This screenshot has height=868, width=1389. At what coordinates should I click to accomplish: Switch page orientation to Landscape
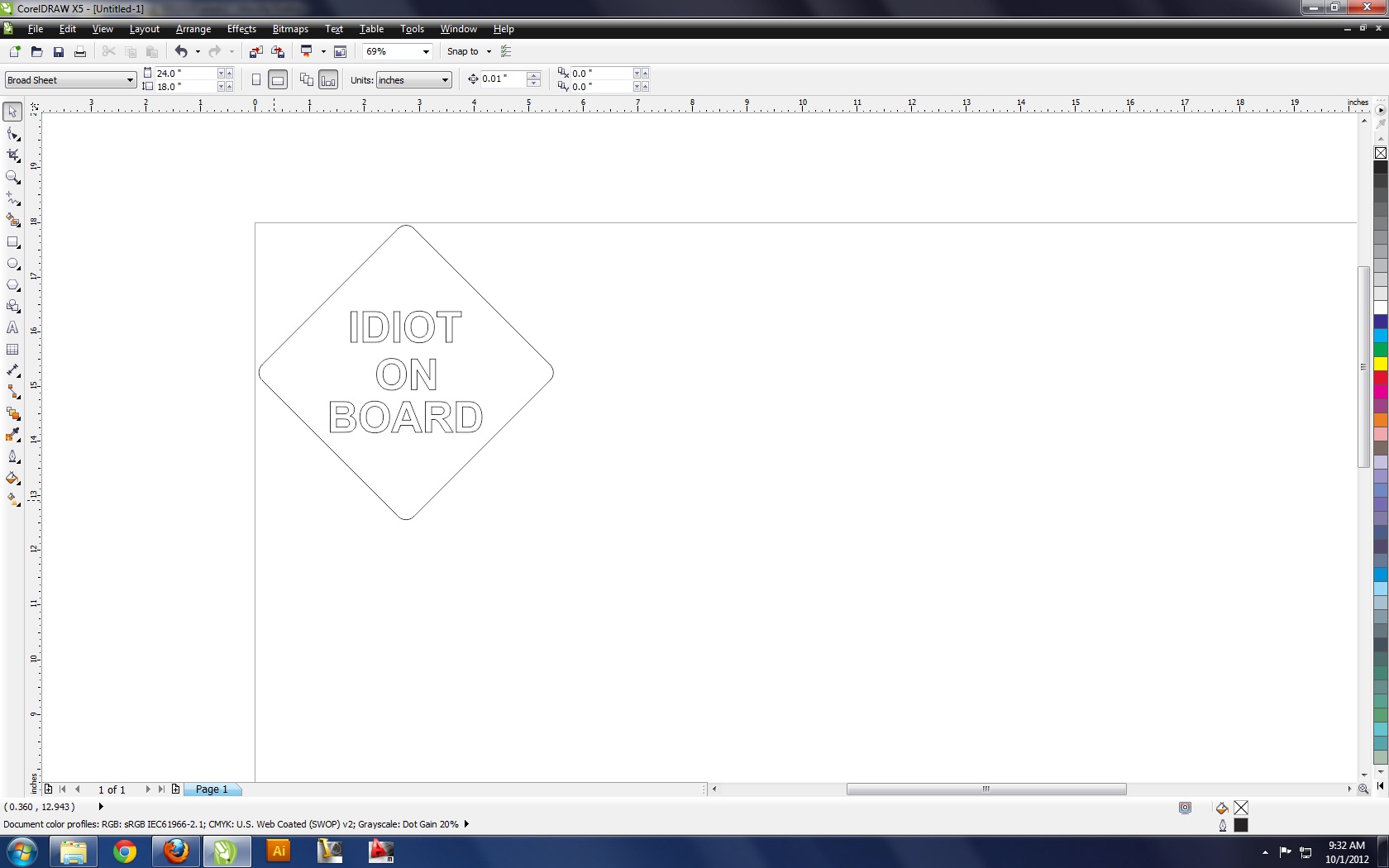(x=278, y=80)
